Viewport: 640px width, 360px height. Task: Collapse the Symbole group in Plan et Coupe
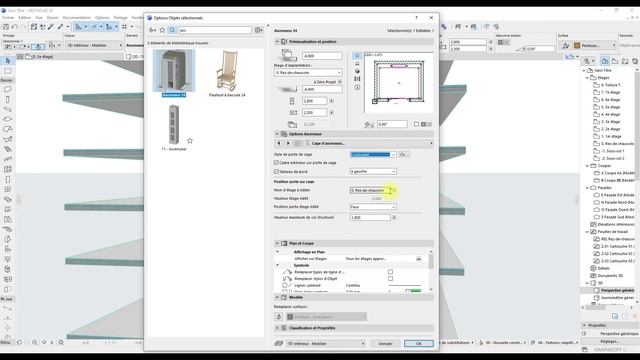pos(278,265)
